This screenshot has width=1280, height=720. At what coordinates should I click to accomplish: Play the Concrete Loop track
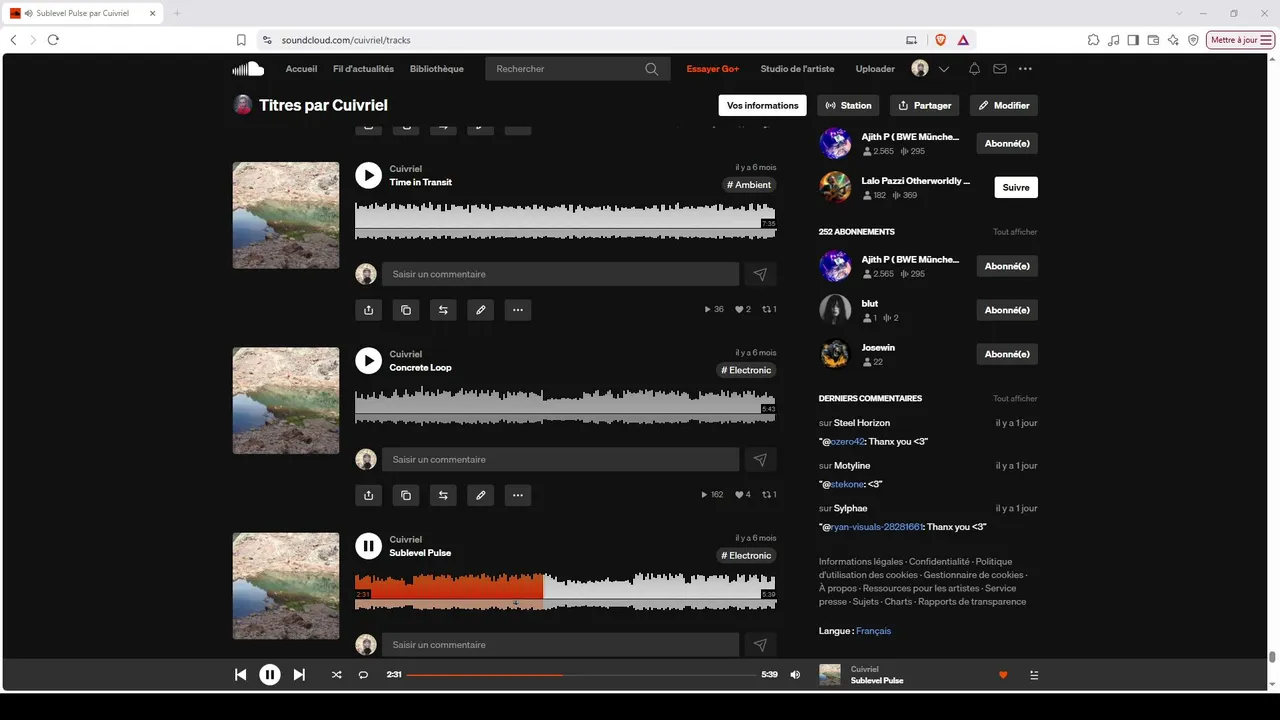click(x=369, y=361)
